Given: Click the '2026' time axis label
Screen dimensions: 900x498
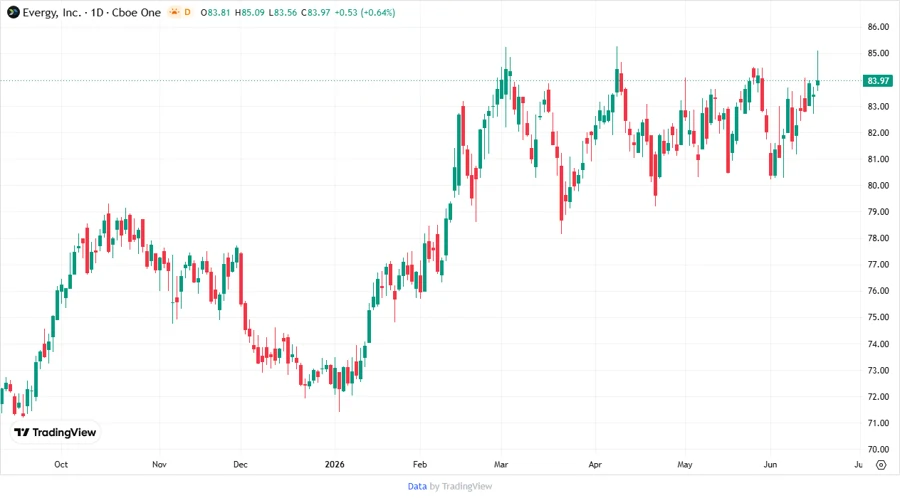Looking at the screenshot, I should (x=335, y=464).
